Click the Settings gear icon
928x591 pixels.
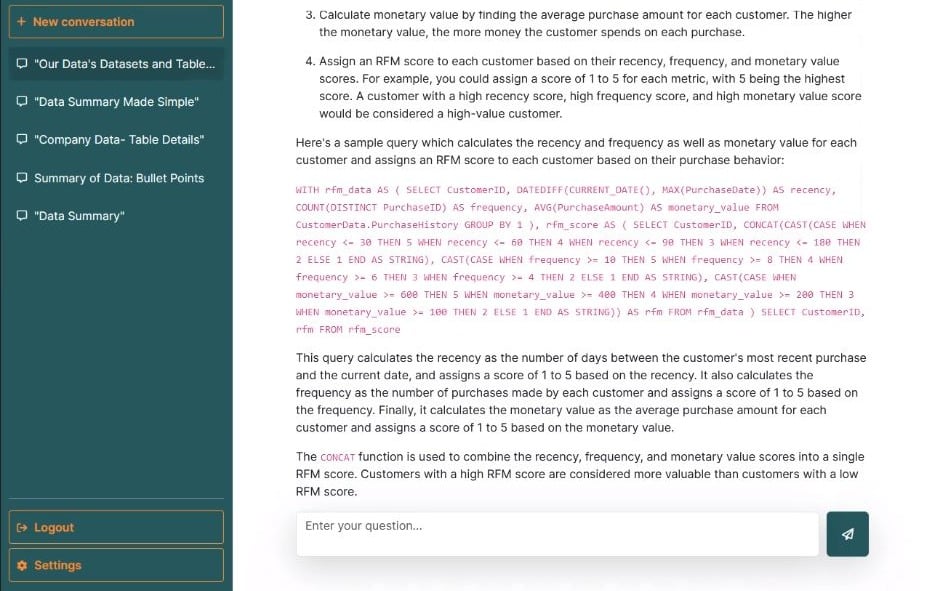pyautogui.click(x=21, y=565)
